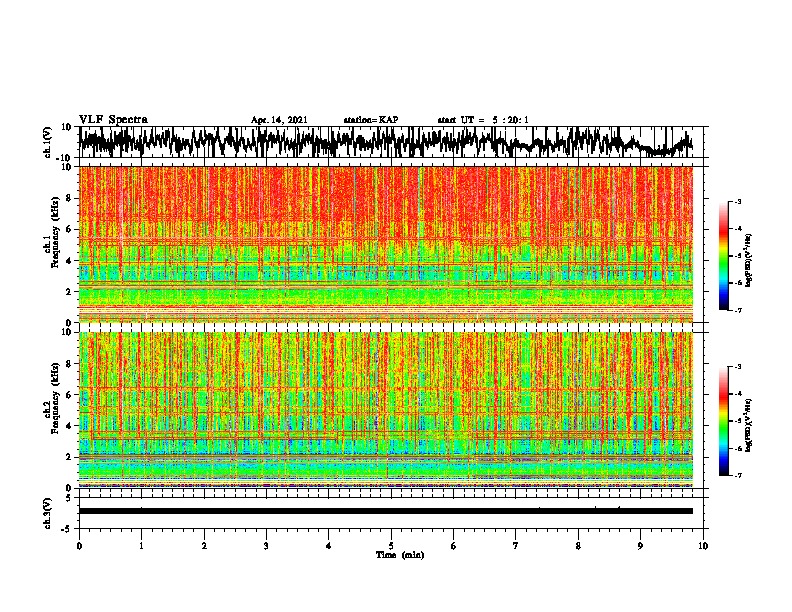Click the black ch.3 signal bar
Screen dimensions: 792x612
tap(386, 511)
